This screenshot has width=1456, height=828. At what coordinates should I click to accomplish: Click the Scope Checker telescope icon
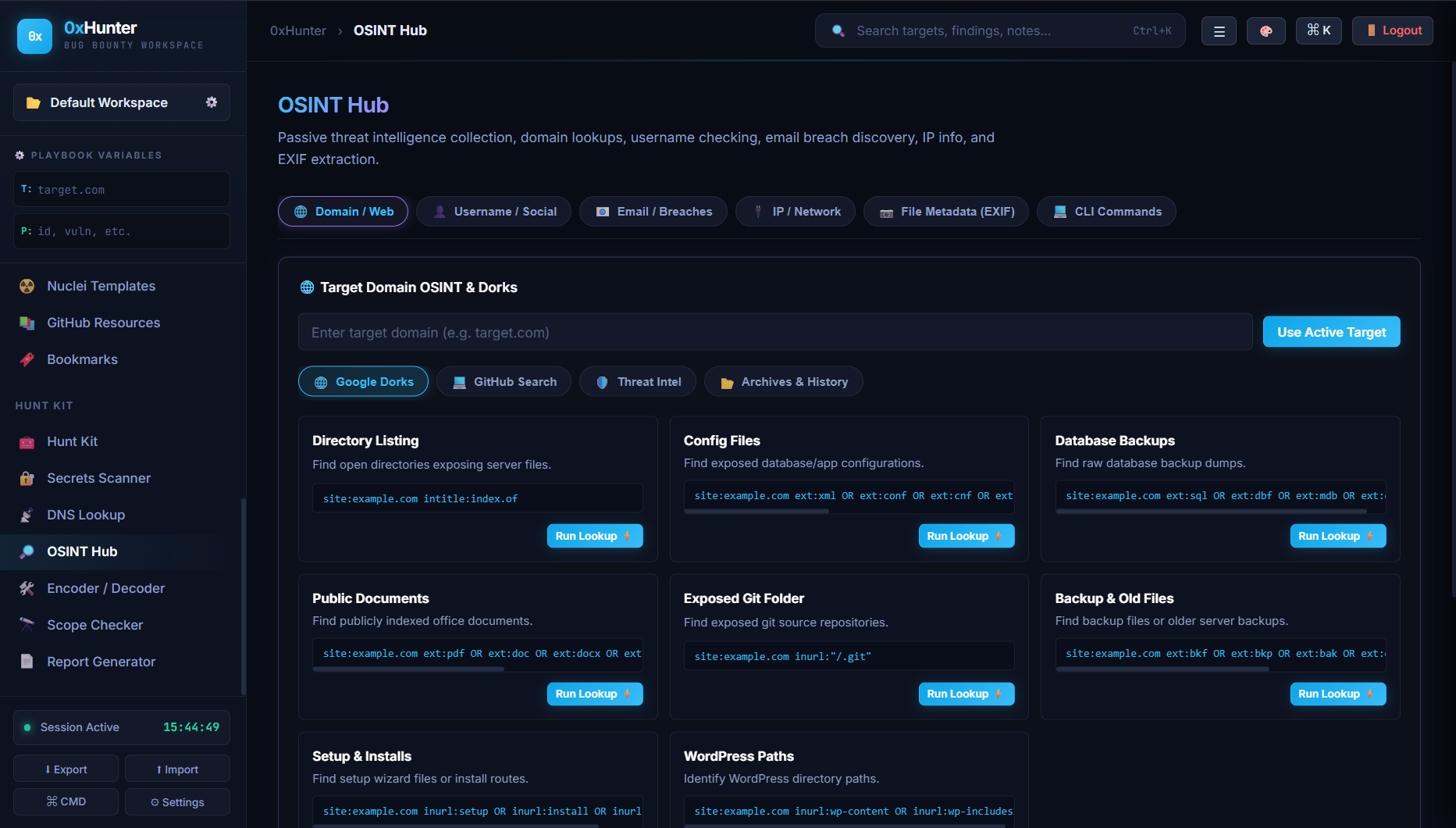[27, 625]
